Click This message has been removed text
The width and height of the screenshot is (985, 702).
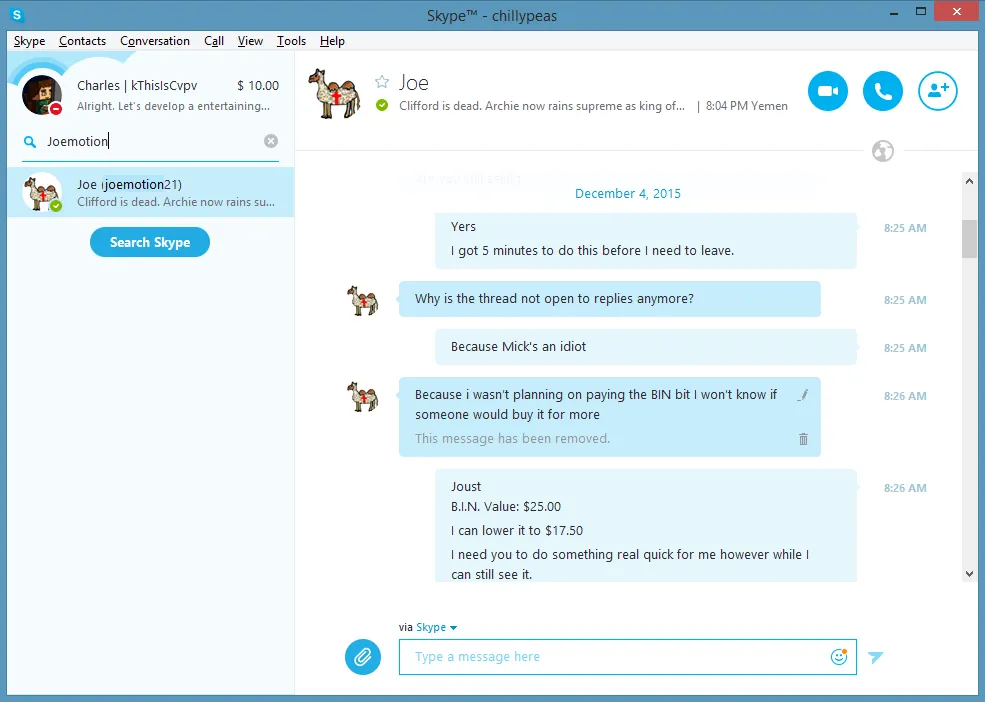click(x=512, y=439)
